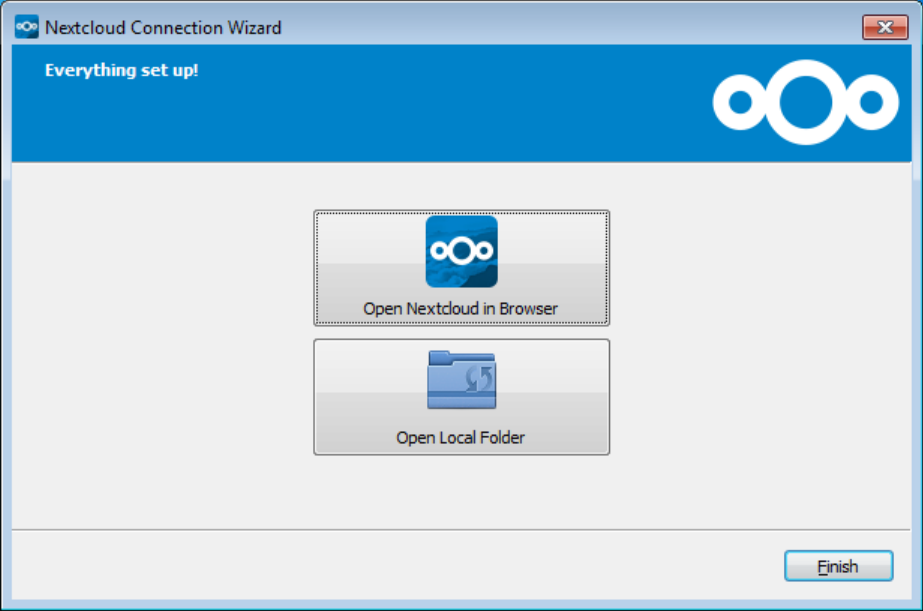The image size is (923, 611).
Task: Click the blue Nextcloud icon above the browser label
Action: pyautogui.click(x=461, y=251)
